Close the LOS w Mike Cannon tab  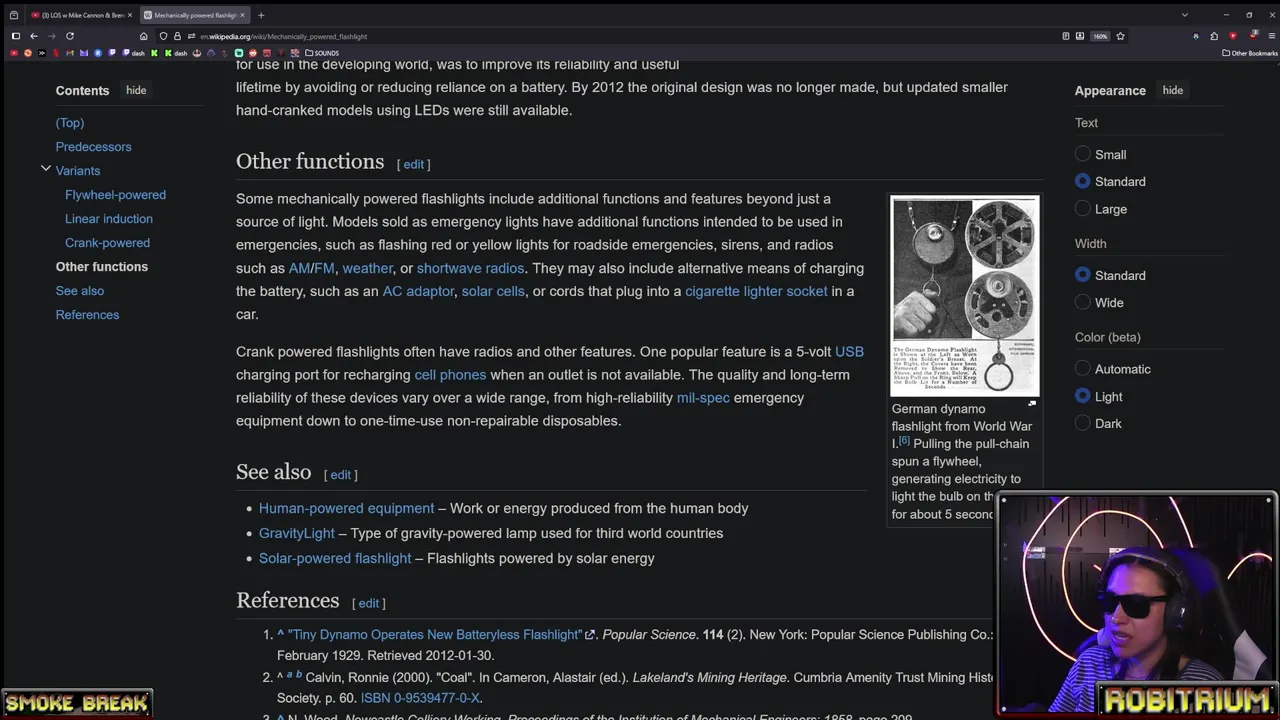[130, 15]
